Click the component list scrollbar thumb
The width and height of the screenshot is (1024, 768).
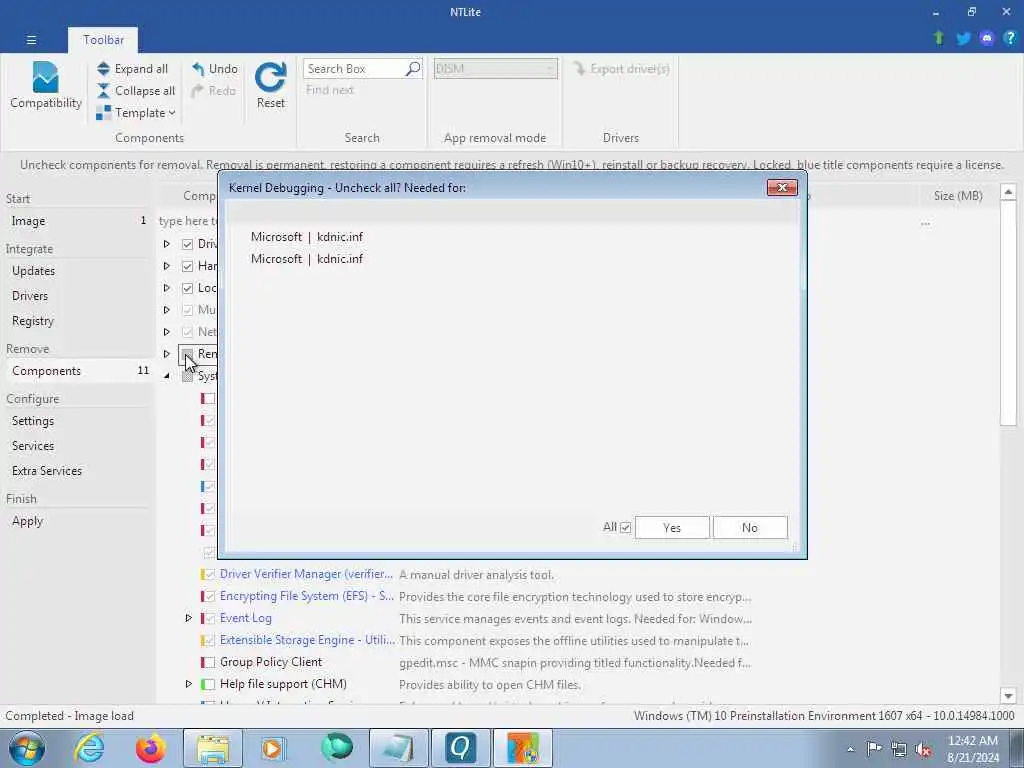click(1008, 312)
